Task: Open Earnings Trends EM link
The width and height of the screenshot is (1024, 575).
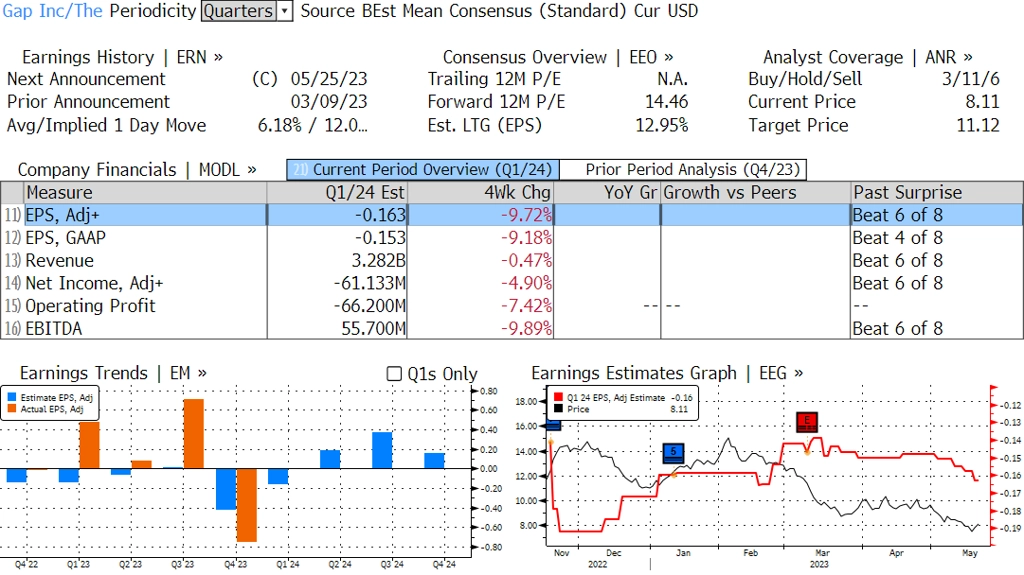Action: (x=113, y=373)
